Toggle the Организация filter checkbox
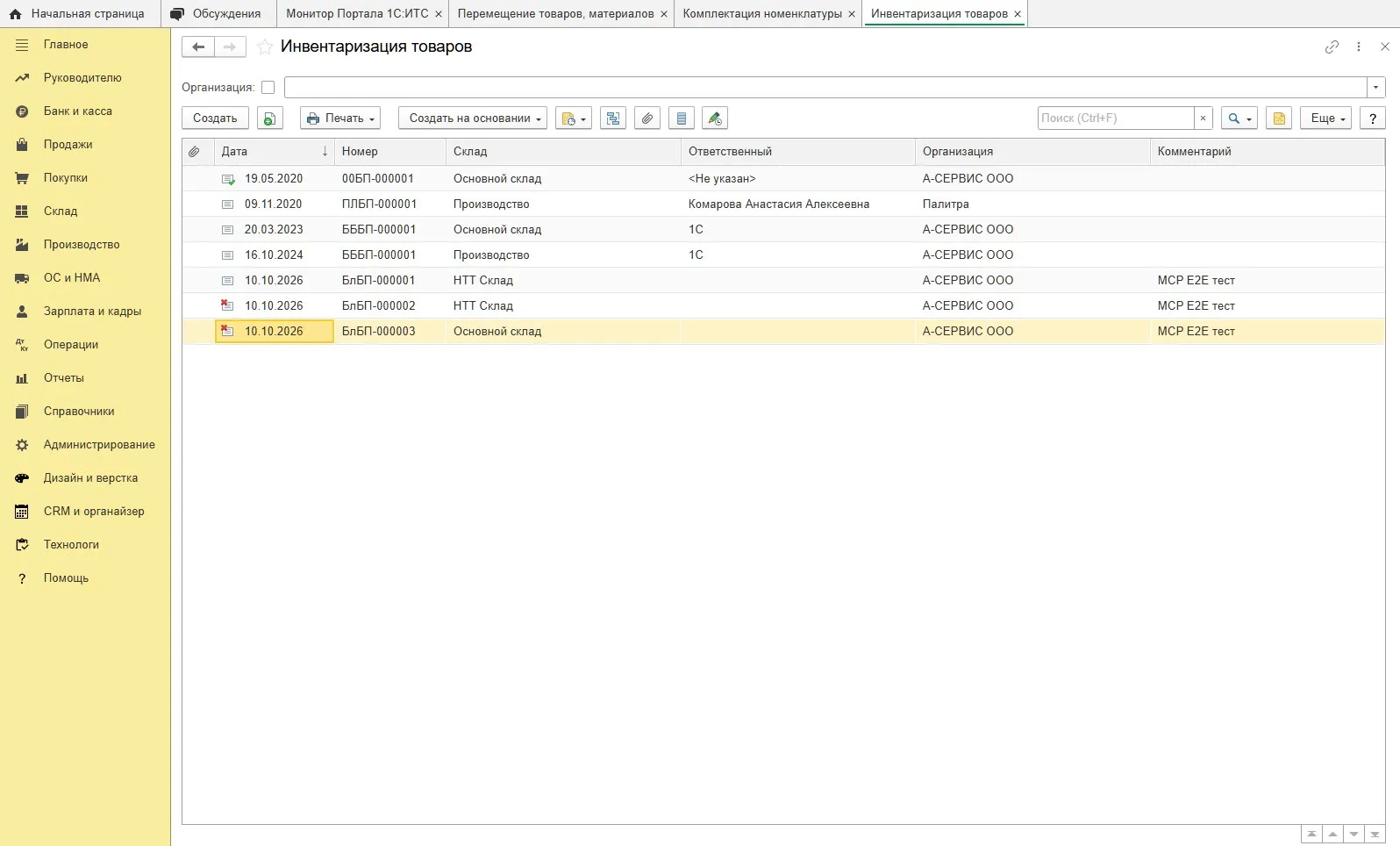The image size is (1400, 846). tap(268, 88)
